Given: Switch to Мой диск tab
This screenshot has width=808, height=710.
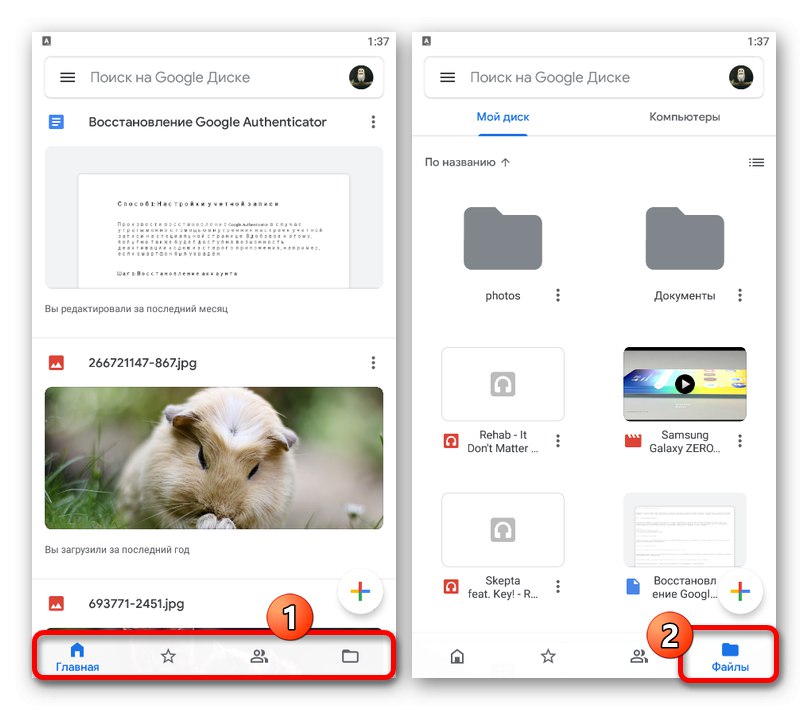Looking at the screenshot, I should tap(503, 117).
